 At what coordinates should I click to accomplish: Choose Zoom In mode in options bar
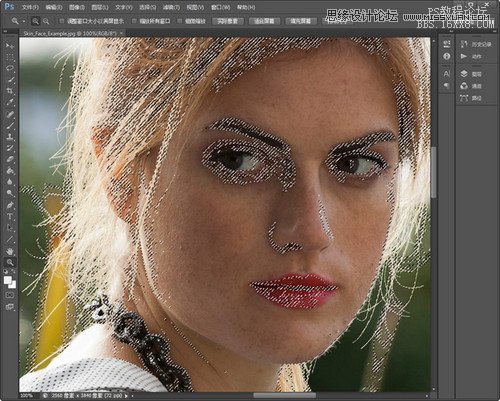pyautogui.click(x=35, y=21)
